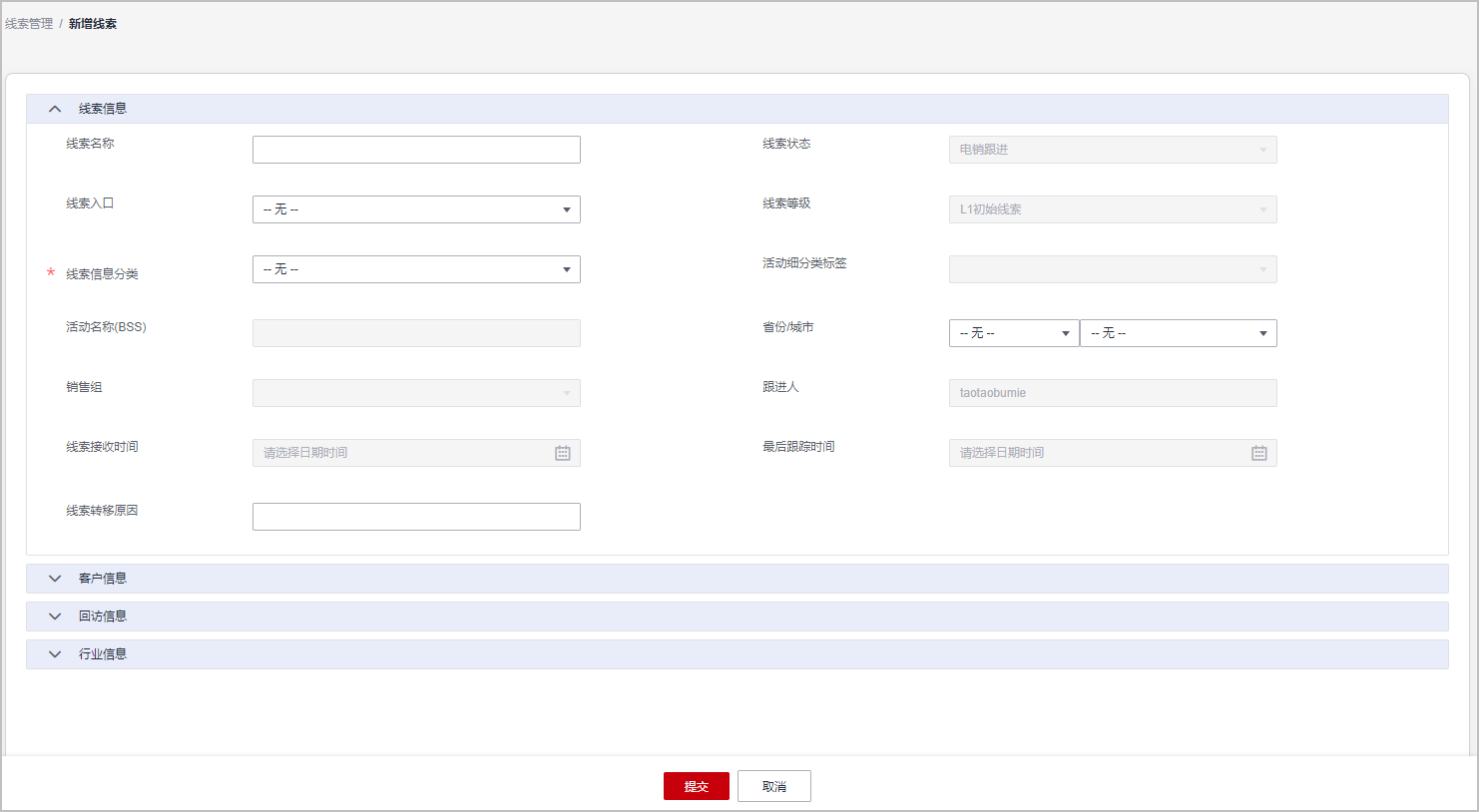This screenshot has height=812, width=1479.
Task: Click the 销售组 dropdown
Action: (x=416, y=393)
